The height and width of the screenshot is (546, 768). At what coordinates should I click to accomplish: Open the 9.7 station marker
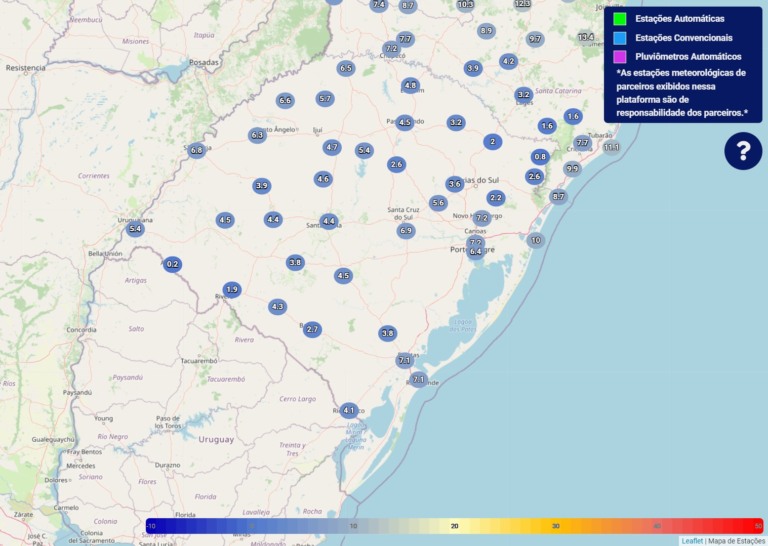(x=535, y=39)
